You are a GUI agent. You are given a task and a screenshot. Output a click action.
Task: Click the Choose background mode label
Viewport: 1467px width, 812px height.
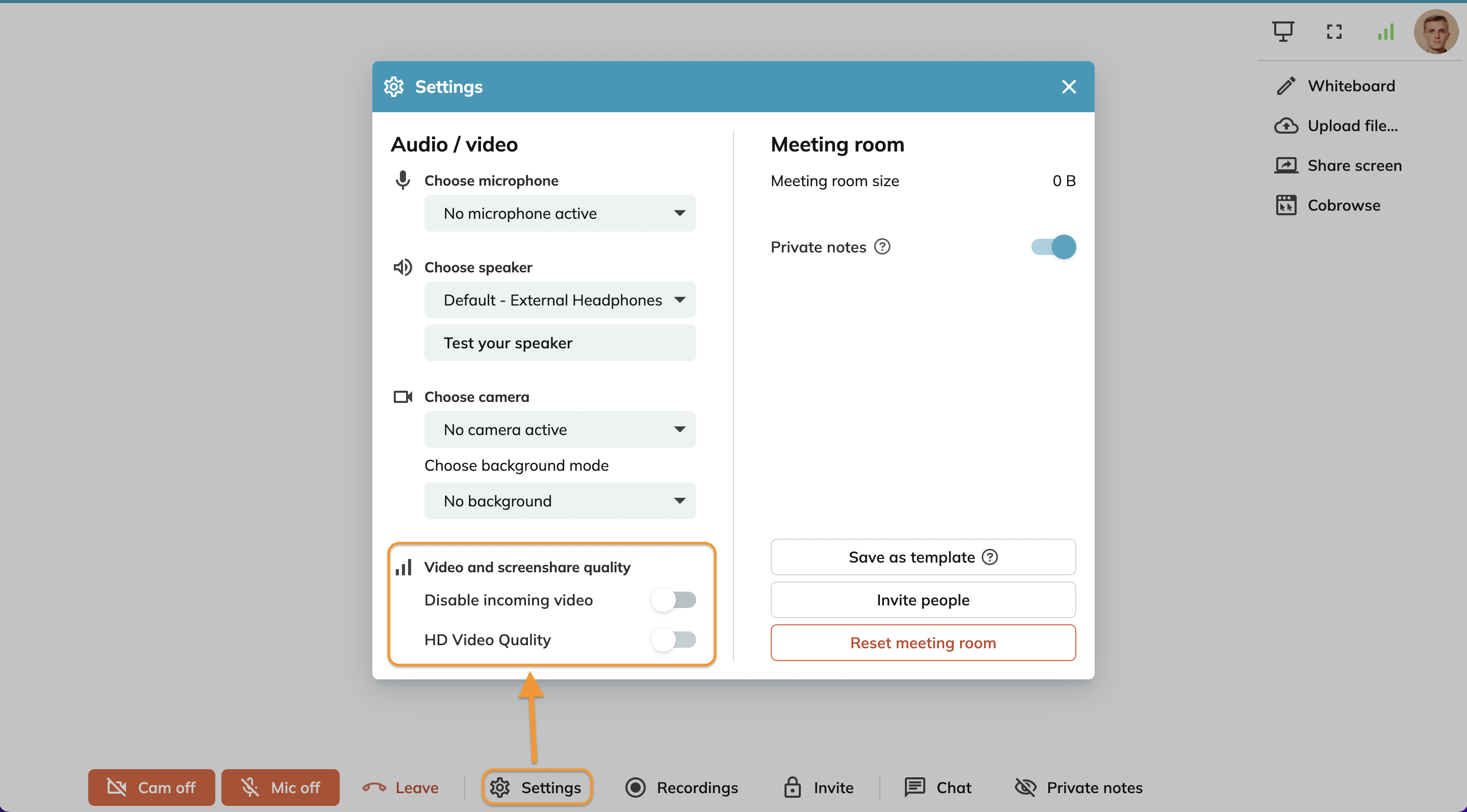tap(517, 465)
